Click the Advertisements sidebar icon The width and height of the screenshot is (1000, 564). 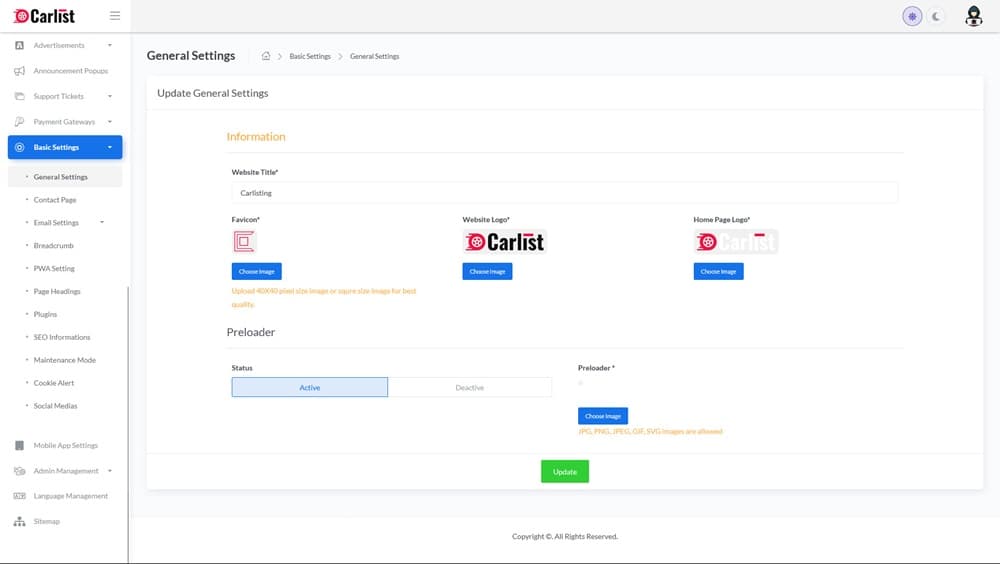point(19,46)
